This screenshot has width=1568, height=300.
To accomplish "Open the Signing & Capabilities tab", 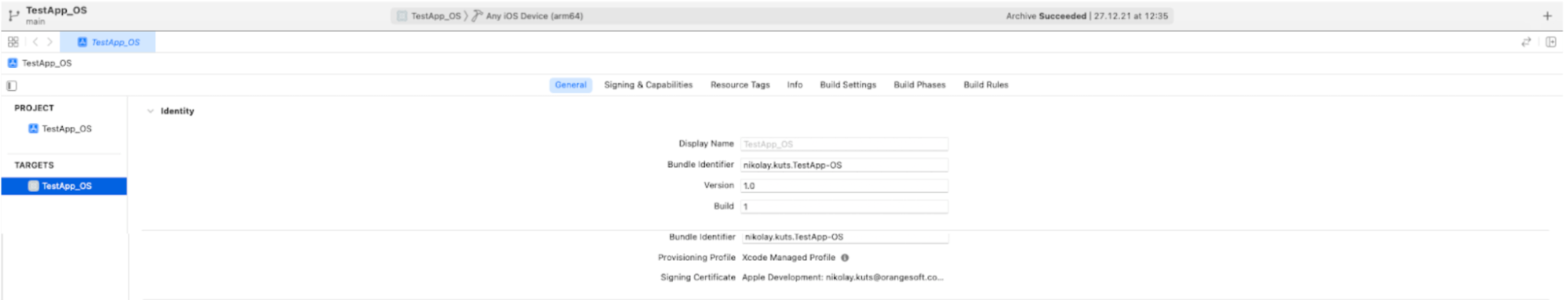I will pos(648,85).
